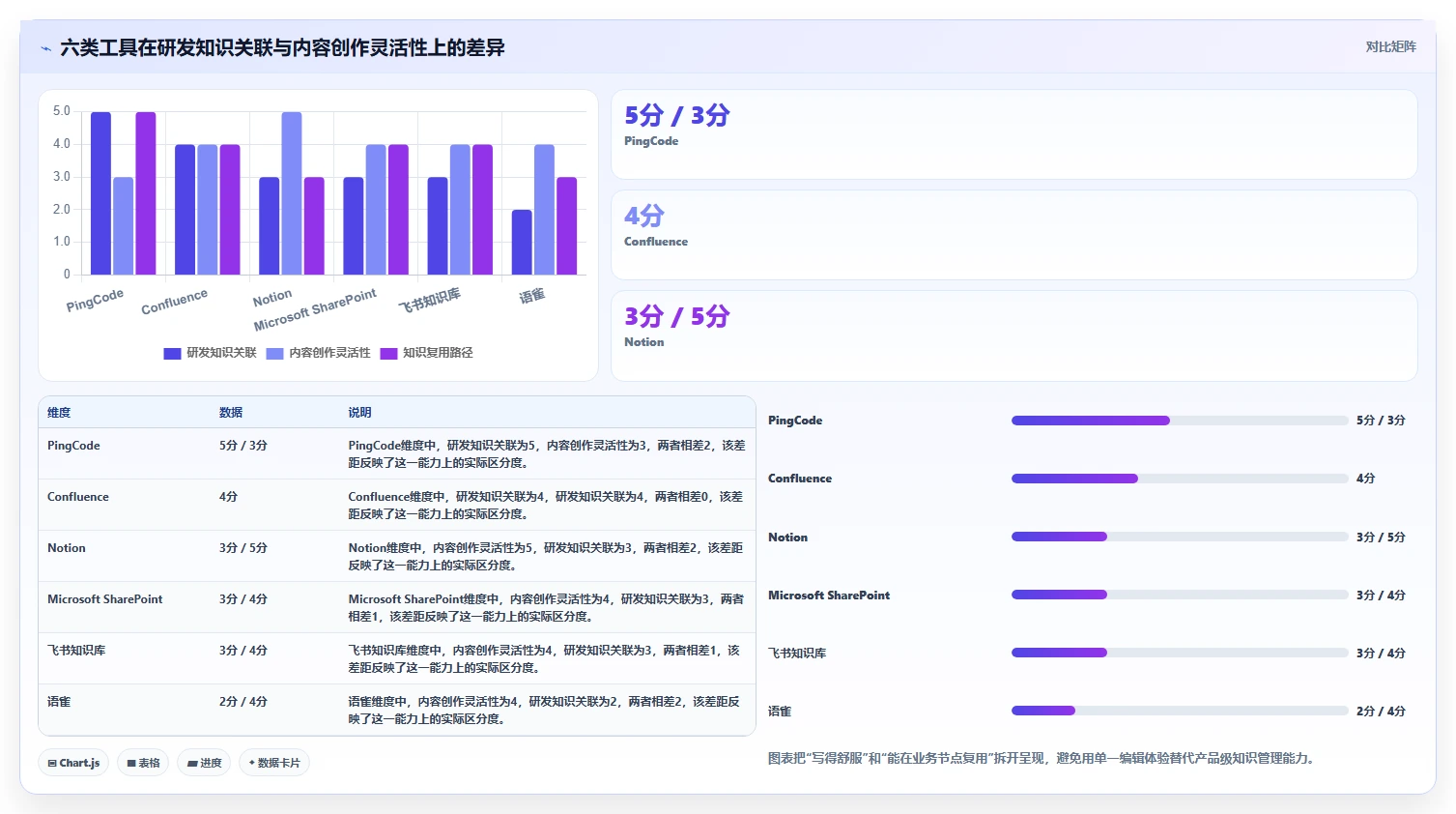1456x814 pixels.
Task: Click the 2分 / 4分 table data cell
Action: click(x=243, y=702)
